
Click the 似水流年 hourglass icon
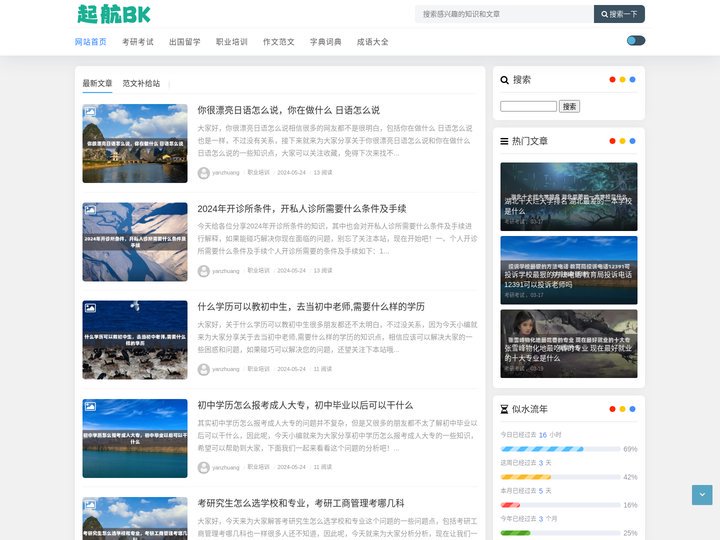pos(504,409)
